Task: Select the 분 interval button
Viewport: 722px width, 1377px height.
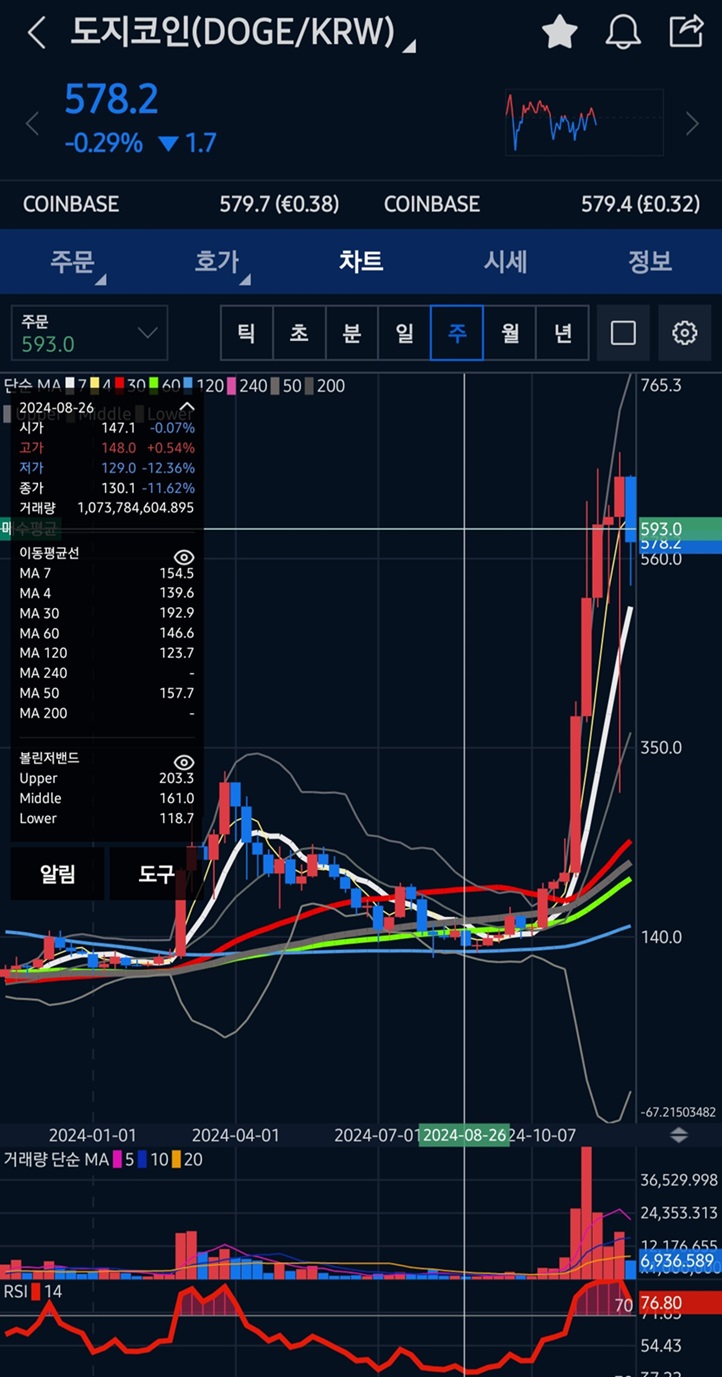Action: point(352,333)
